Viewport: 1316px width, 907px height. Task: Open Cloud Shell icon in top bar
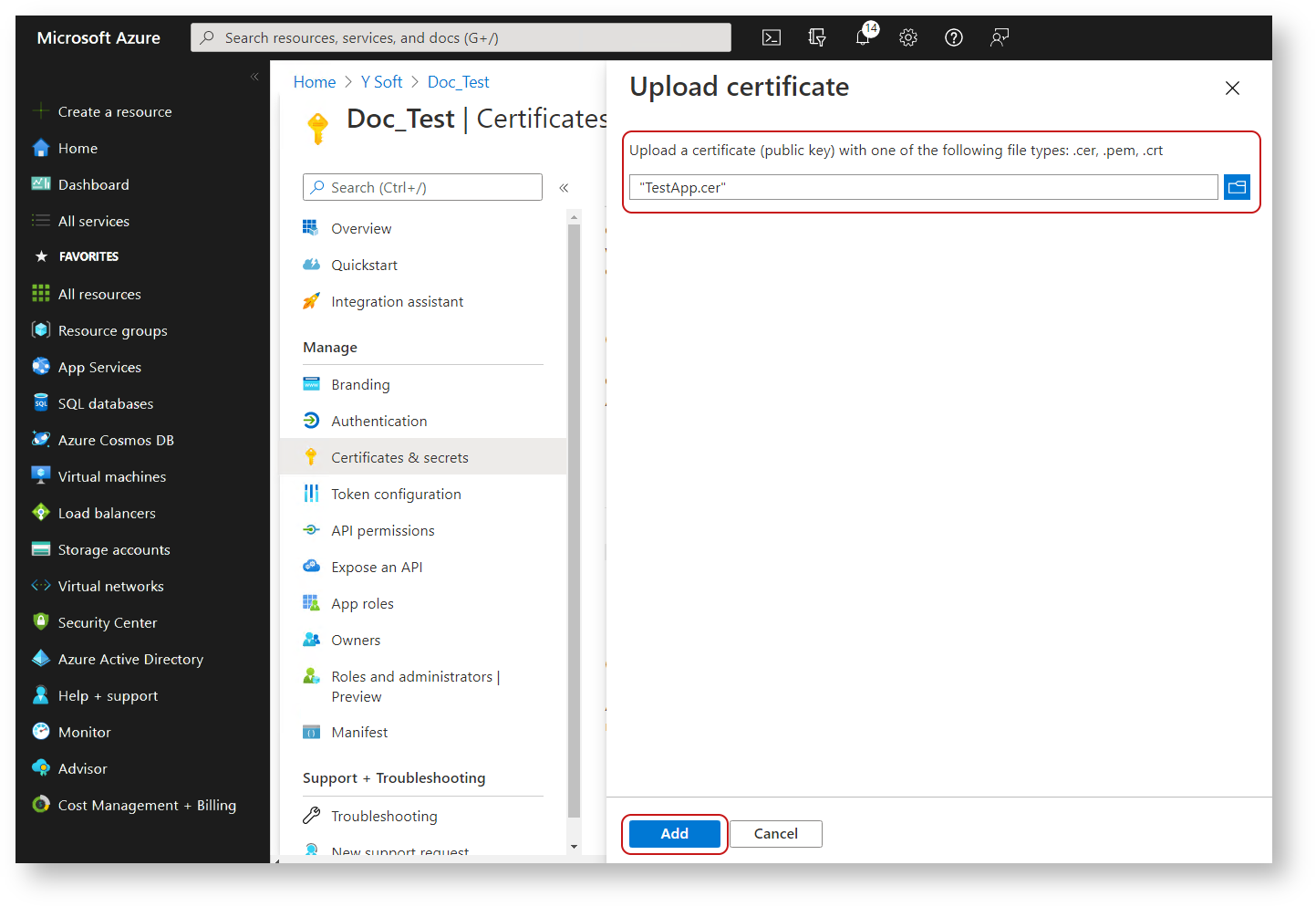[772, 37]
